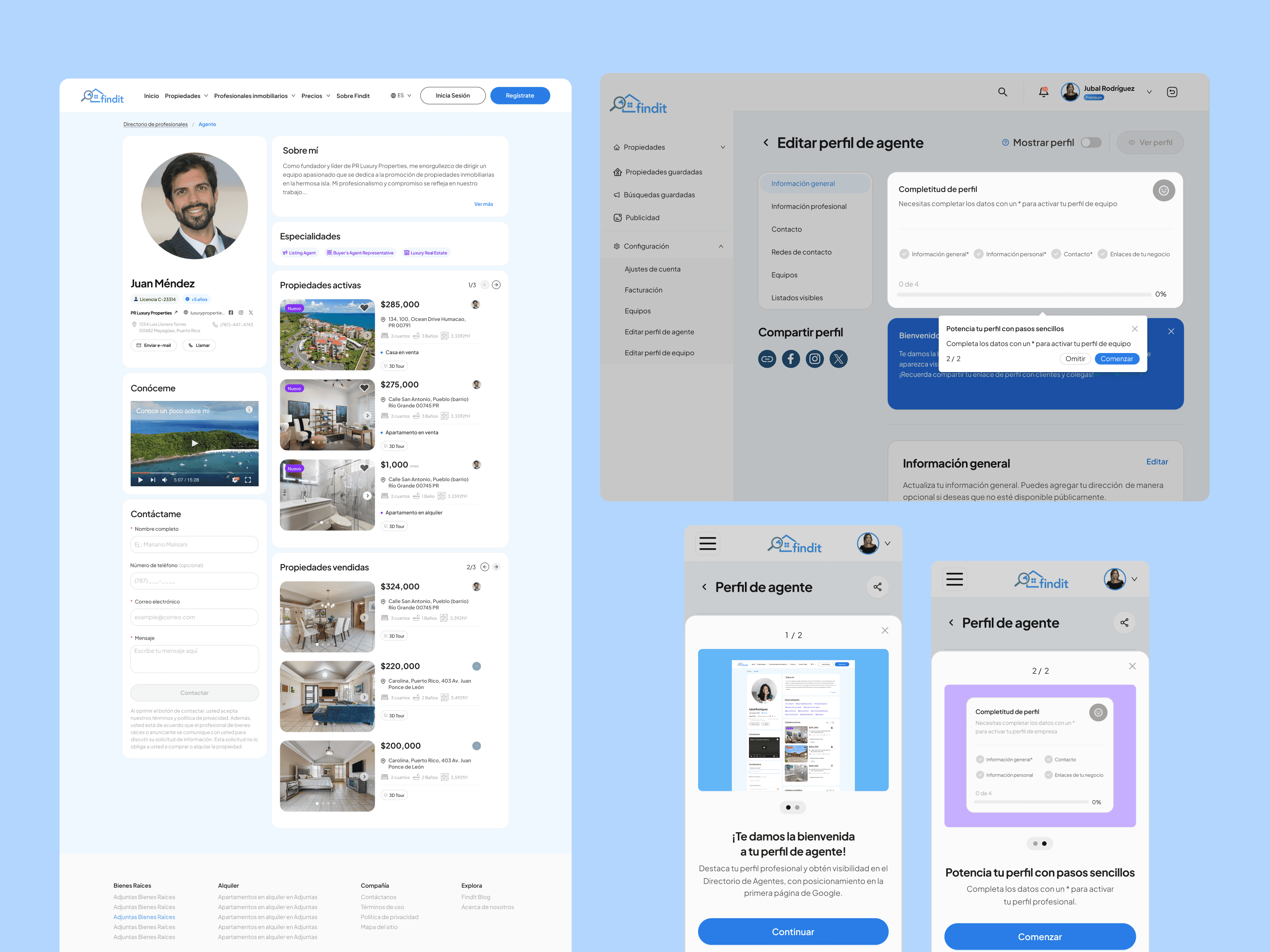Click the Comenzar button in tooltip

pyautogui.click(x=1116, y=359)
